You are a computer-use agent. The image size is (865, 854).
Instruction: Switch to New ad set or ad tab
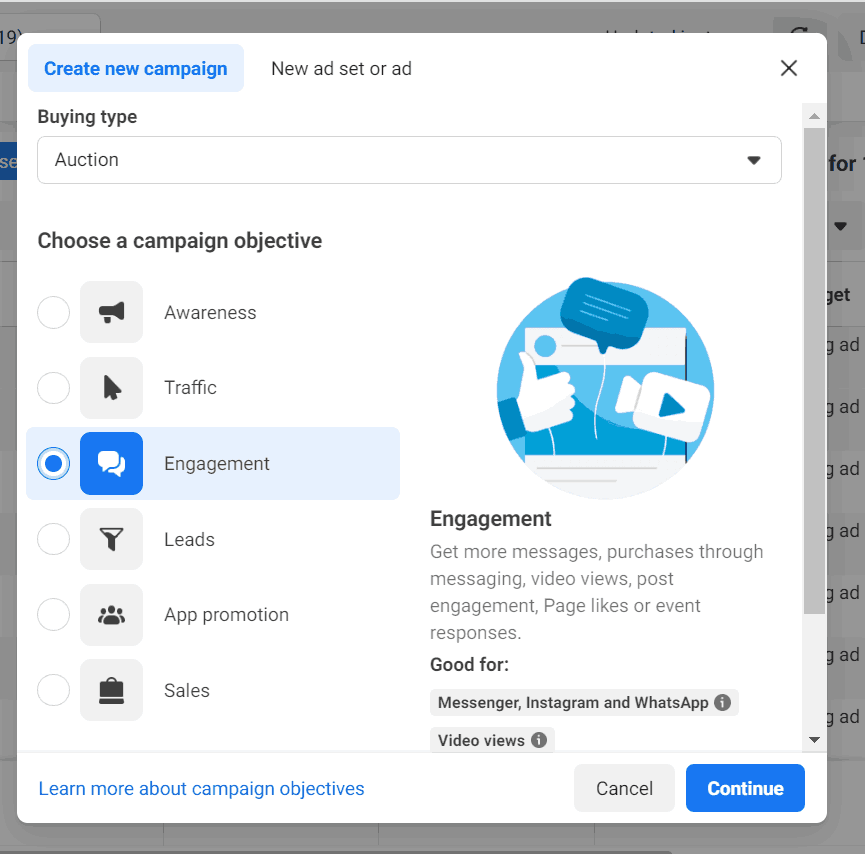pyautogui.click(x=341, y=69)
